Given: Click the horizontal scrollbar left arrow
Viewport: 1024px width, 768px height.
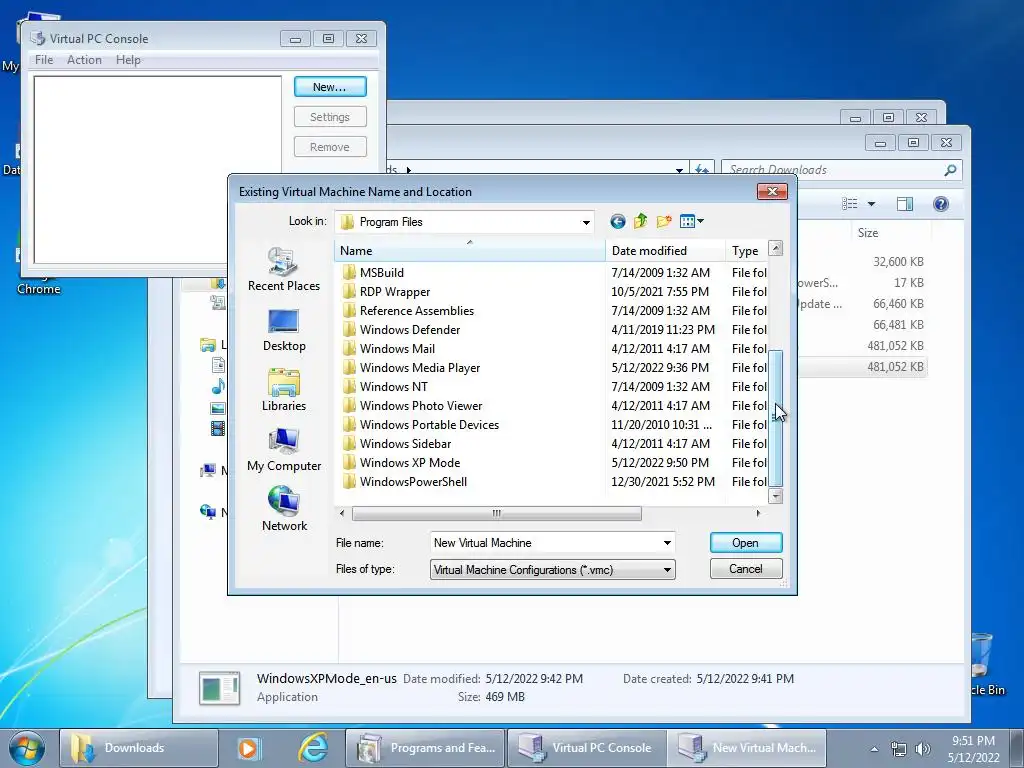Looking at the screenshot, I should click(342, 513).
